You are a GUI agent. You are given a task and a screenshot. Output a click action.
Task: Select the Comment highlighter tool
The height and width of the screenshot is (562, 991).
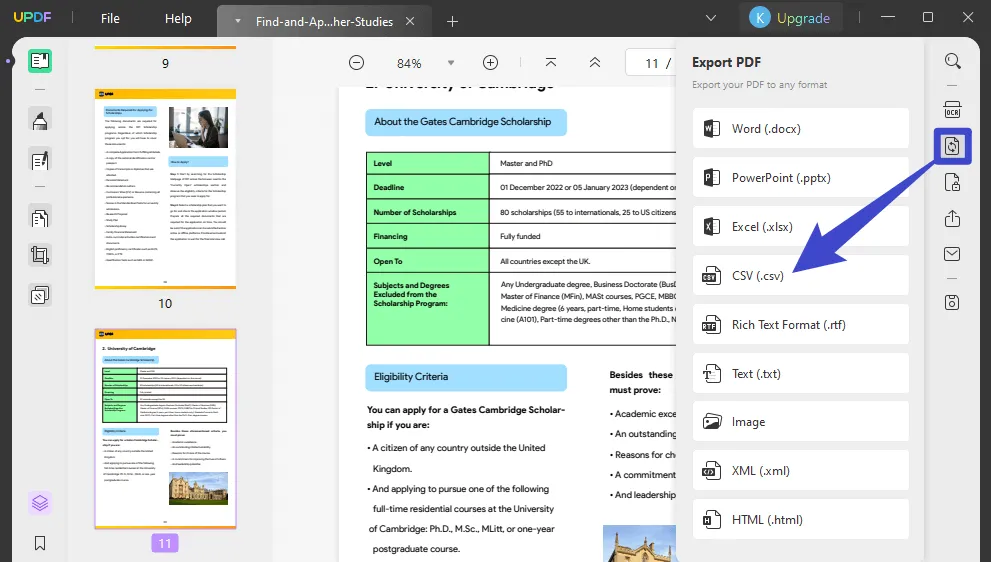pyautogui.click(x=40, y=122)
